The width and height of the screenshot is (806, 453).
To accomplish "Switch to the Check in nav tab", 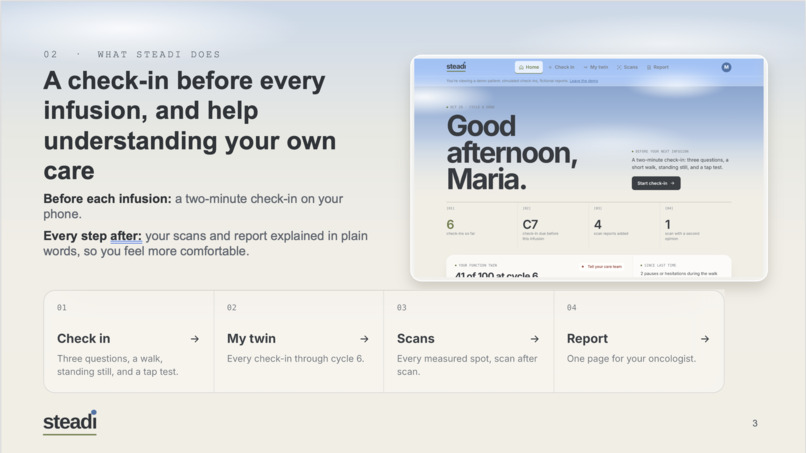I will (561, 67).
